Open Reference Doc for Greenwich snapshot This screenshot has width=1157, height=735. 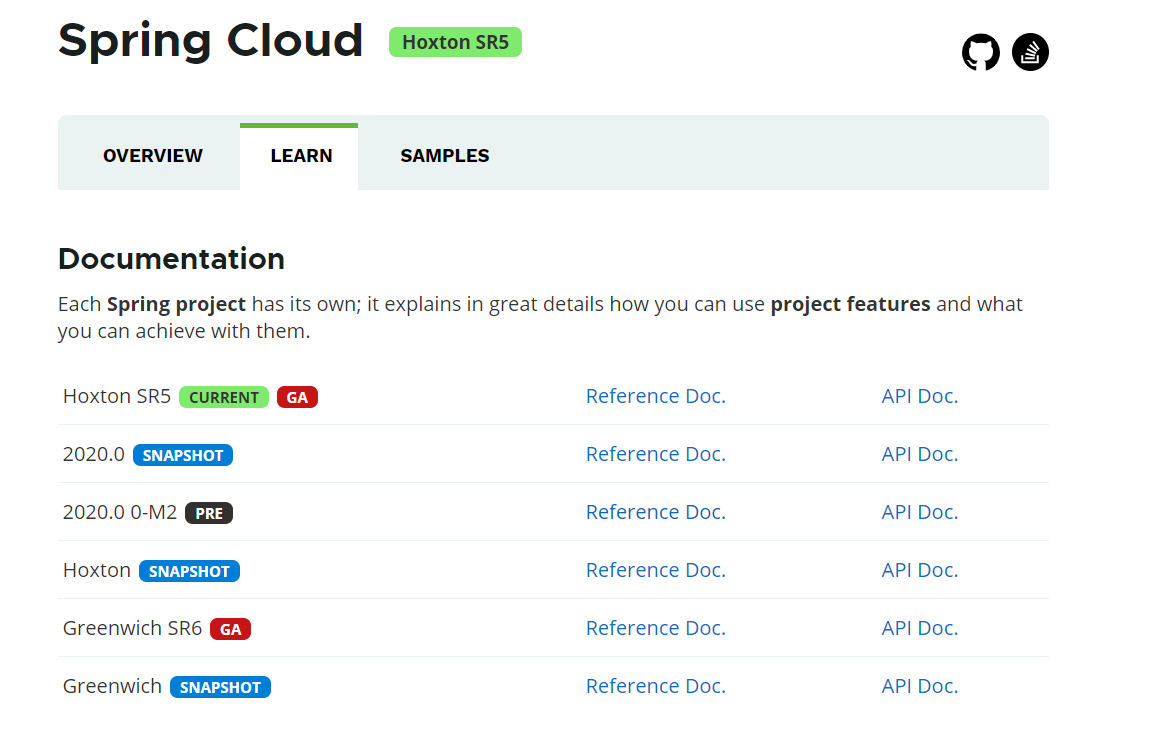[655, 686]
